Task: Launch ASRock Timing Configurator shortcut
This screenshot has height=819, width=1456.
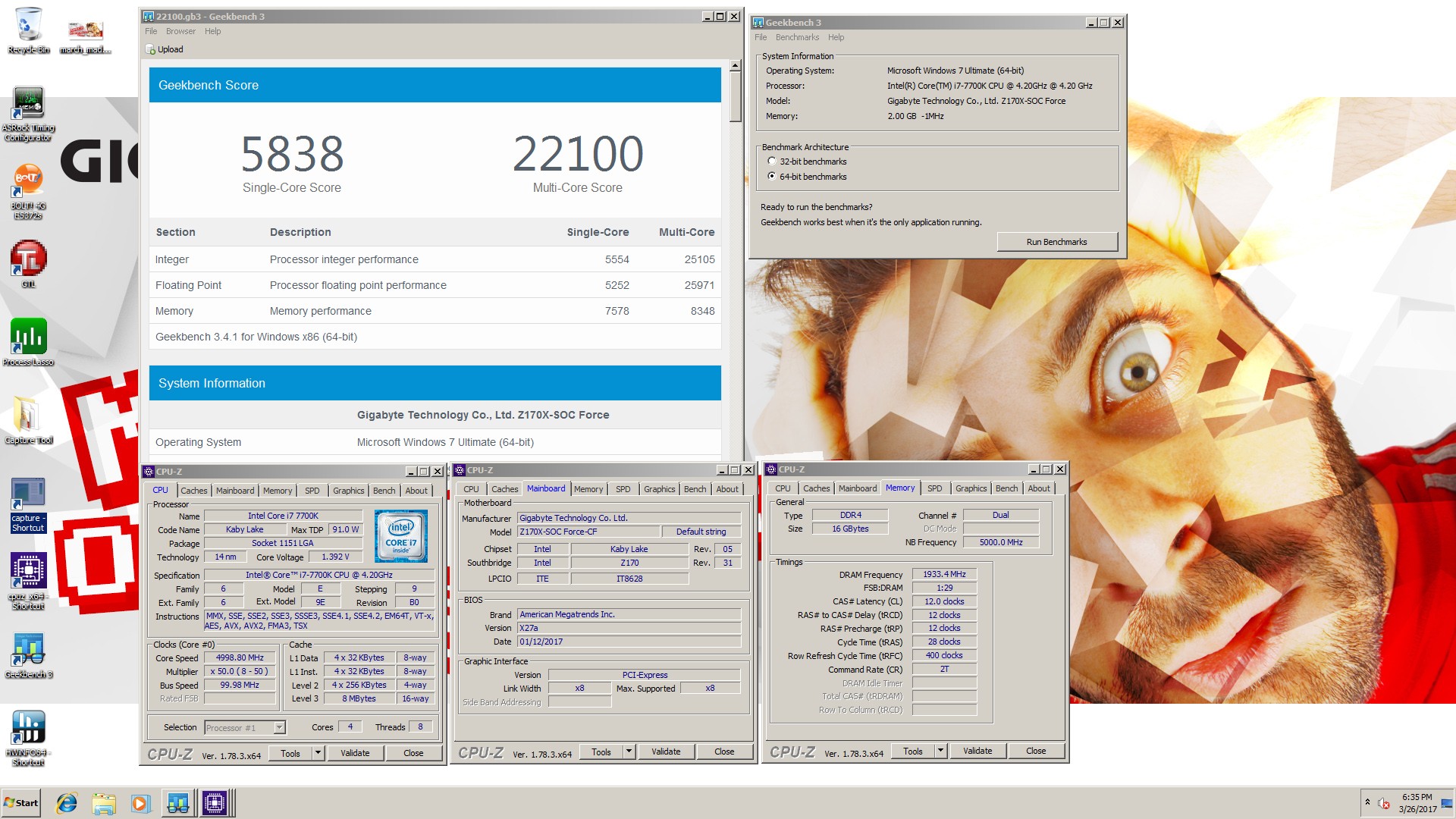Action: pos(28,114)
